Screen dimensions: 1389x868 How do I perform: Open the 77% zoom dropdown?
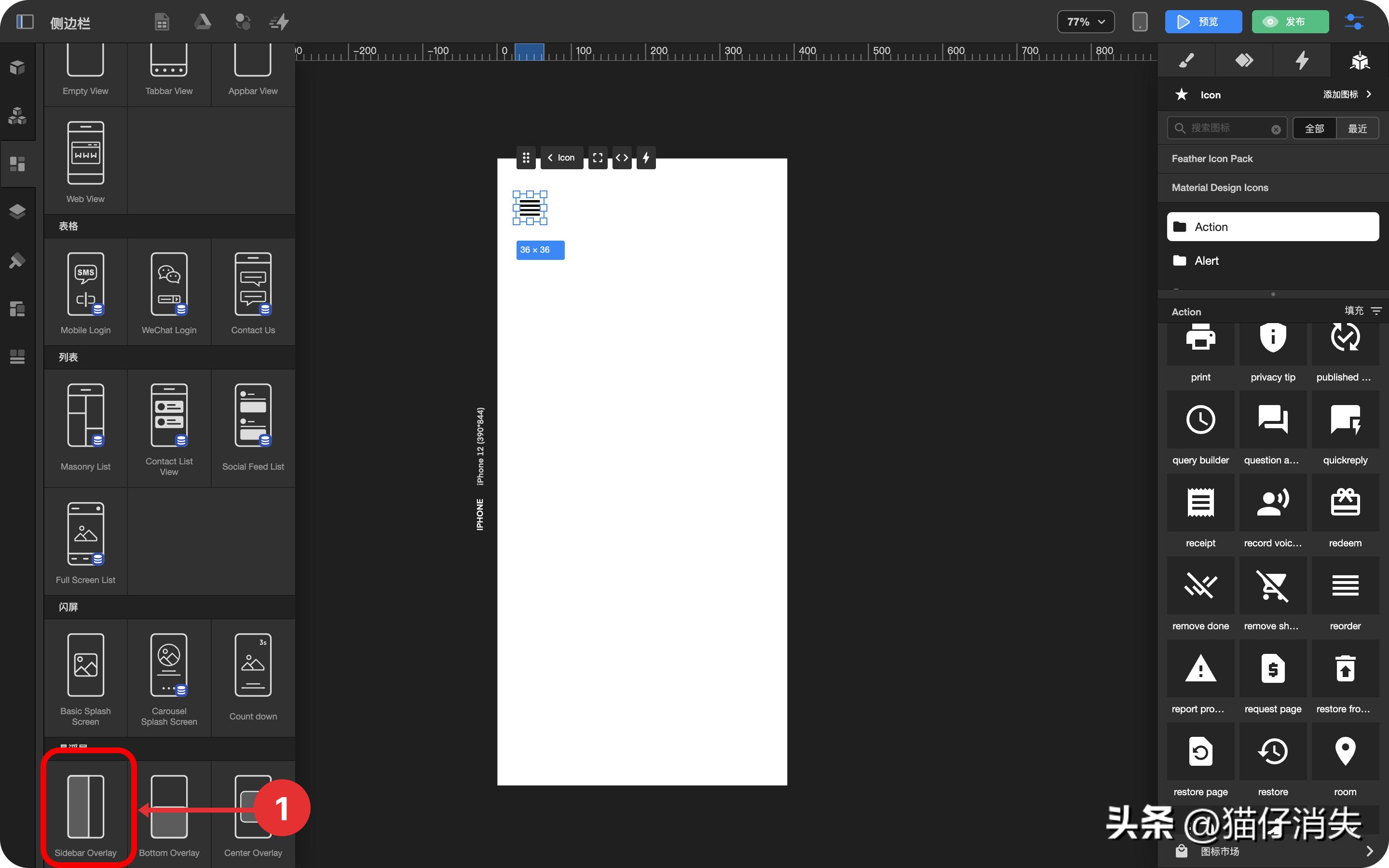[x=1085, y=22]
